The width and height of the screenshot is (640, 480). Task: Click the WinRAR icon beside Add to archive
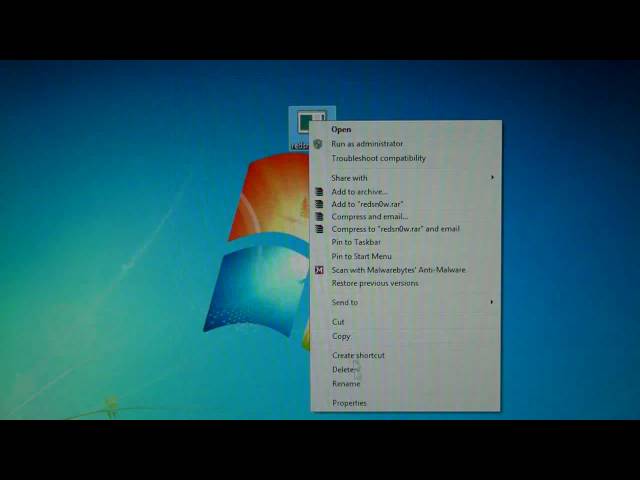[319, 192]
